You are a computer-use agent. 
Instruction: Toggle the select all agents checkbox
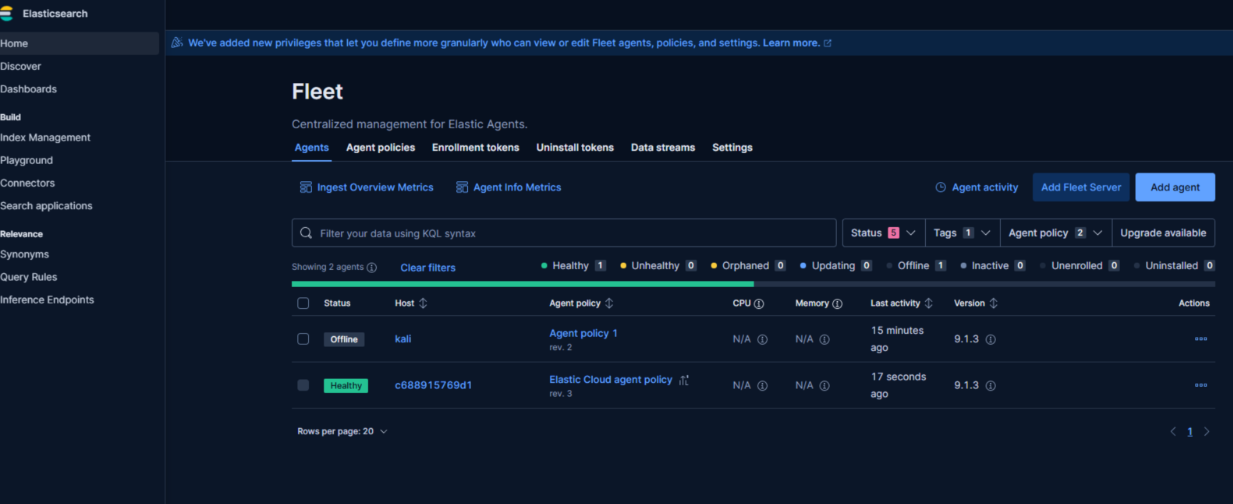pos(303,303)
